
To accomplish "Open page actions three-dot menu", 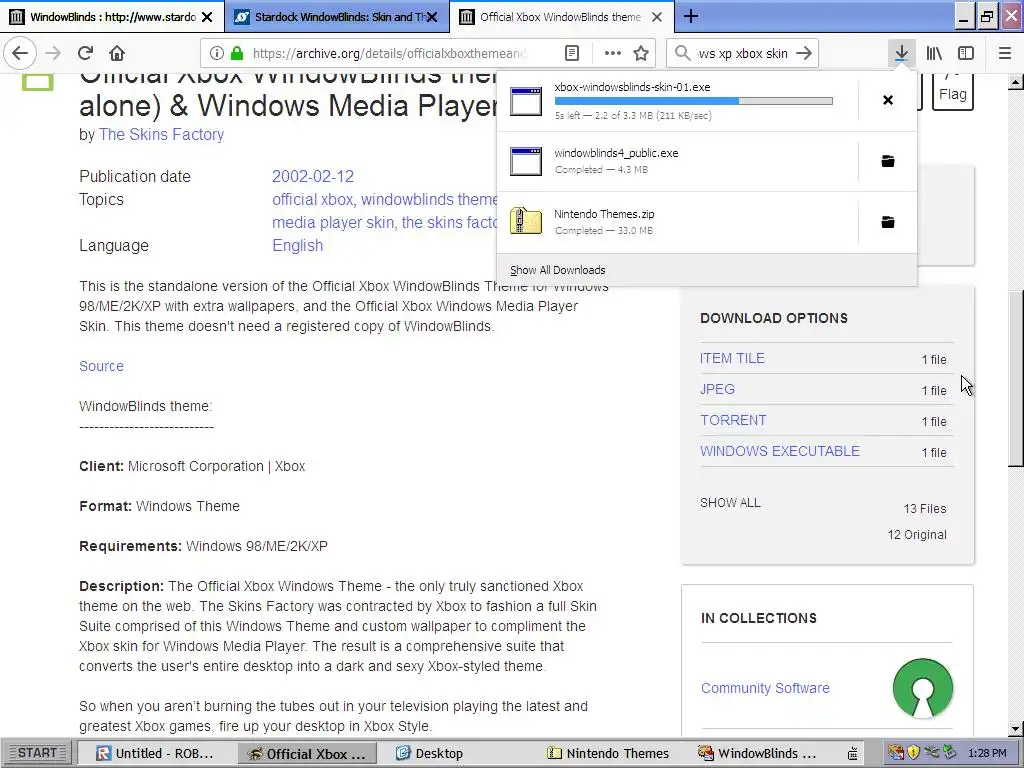I will point(613,53).
